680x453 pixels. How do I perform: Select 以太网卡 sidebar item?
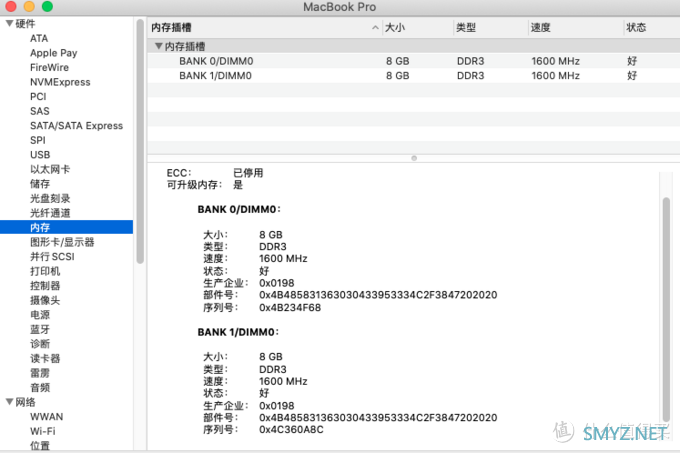coord(50,169)
